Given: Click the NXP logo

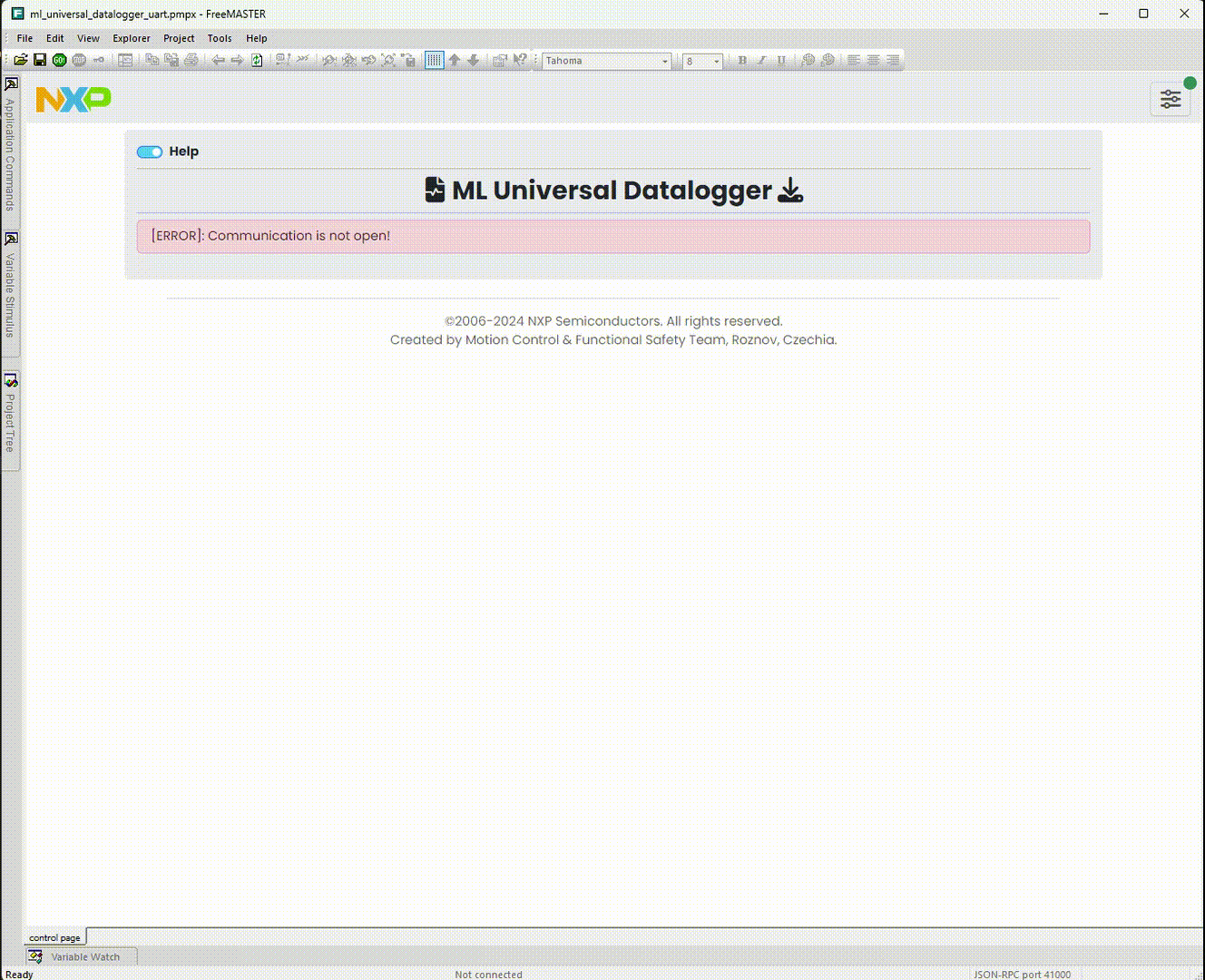Looking at the screenshot, I should tap(73, 99).
